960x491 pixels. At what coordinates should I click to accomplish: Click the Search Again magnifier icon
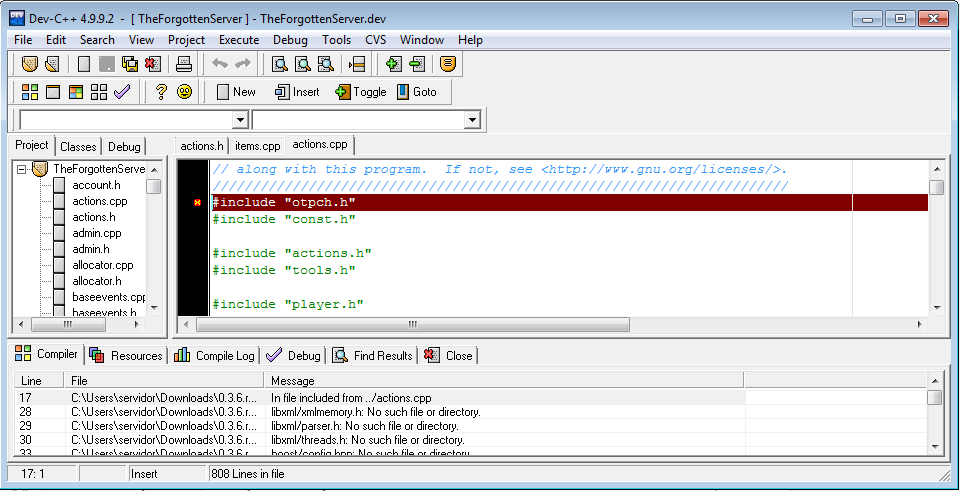tap(325, 64)
